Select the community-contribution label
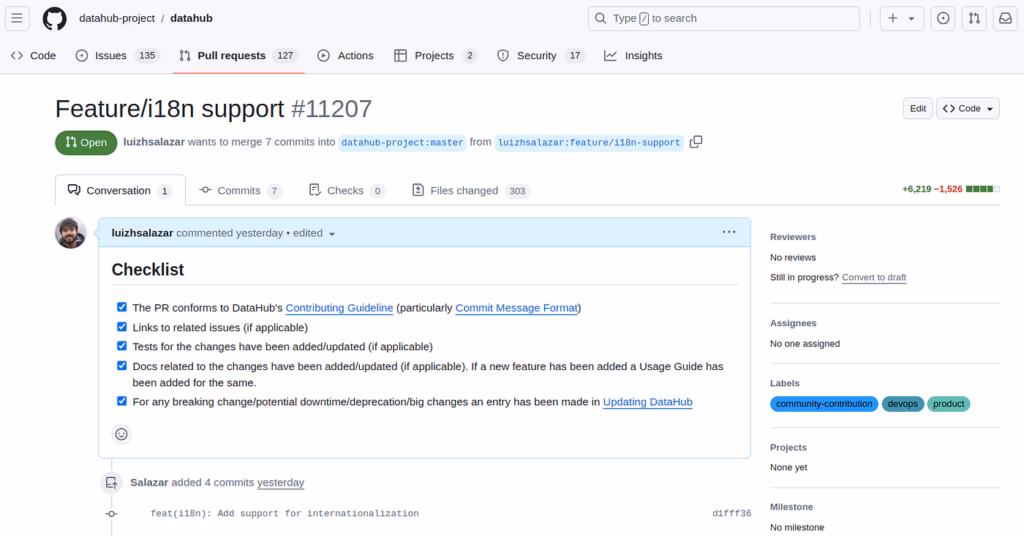Viewport: 1024px width, 536px height. click(824, 404)
